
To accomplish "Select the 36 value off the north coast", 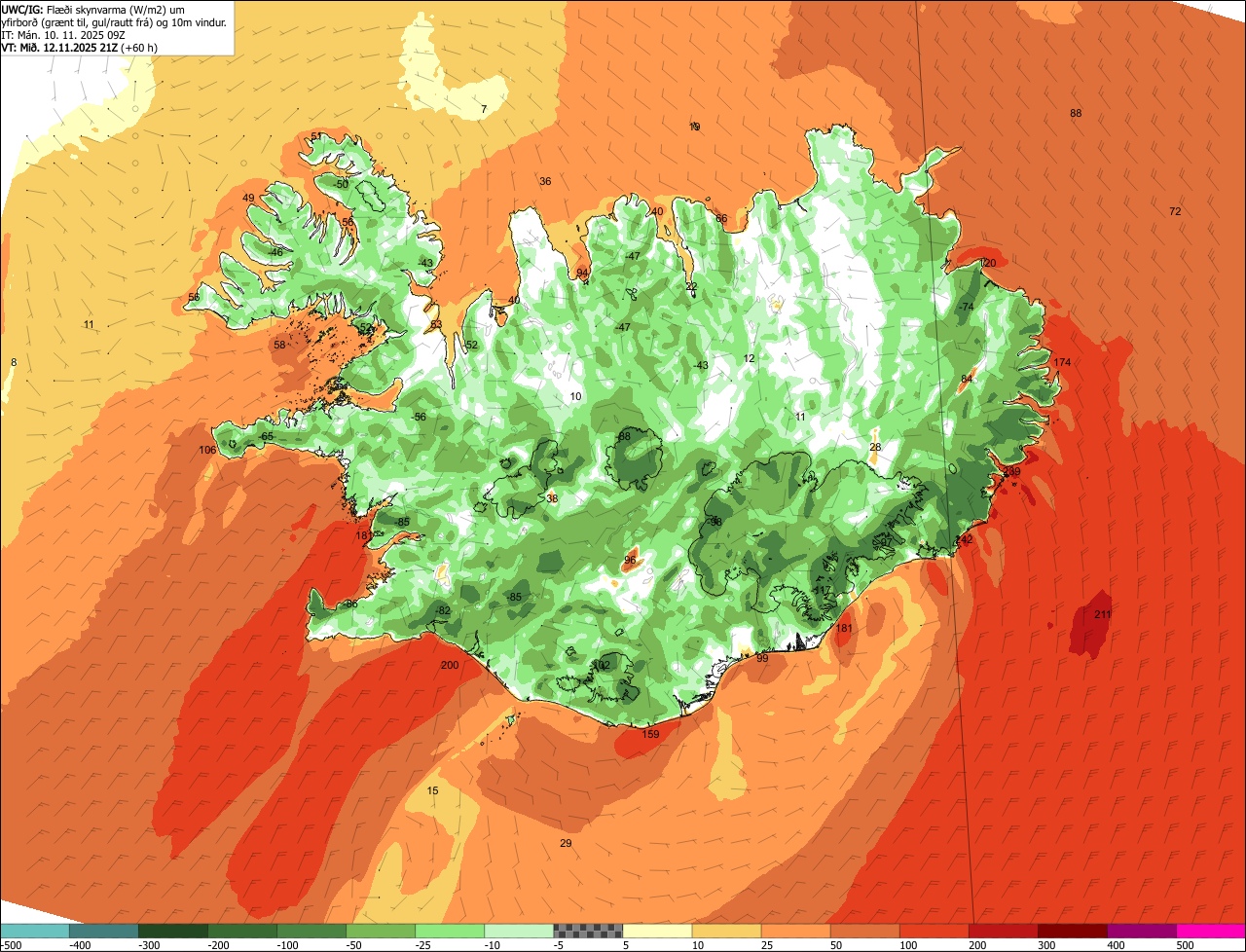I will click(x=545, y=181).
